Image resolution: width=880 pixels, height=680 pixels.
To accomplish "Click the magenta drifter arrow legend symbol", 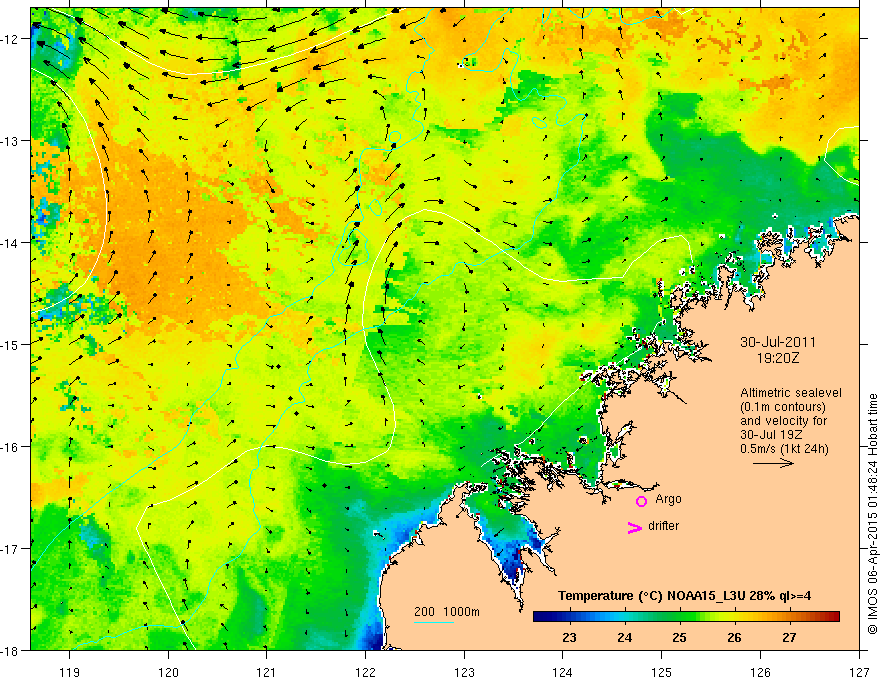I will [x=635, y=527].
